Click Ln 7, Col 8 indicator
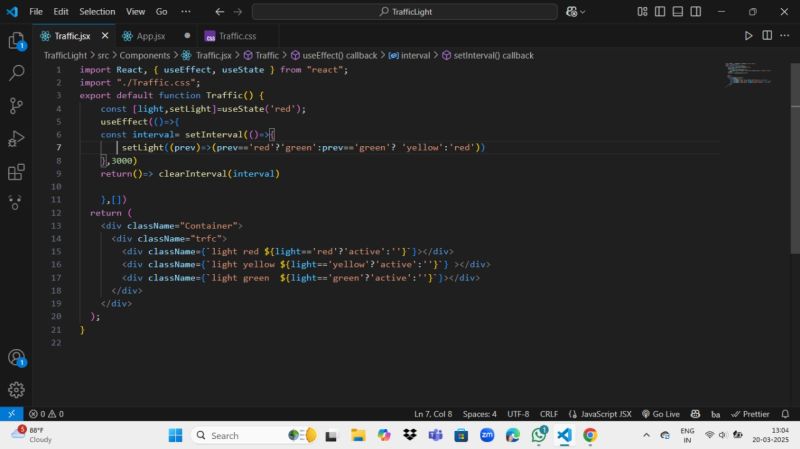Image resolution: width=800 pixels, height=449 pixels. (433, 414)
